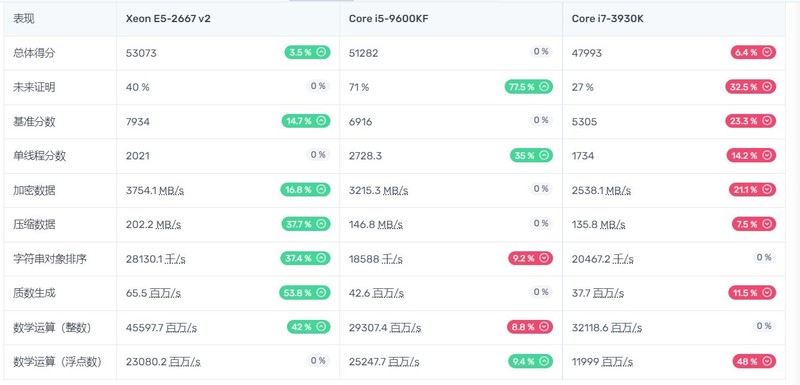Click the red 9.2 % string sorting badge
Screen dimensions: 800x385
530,258
